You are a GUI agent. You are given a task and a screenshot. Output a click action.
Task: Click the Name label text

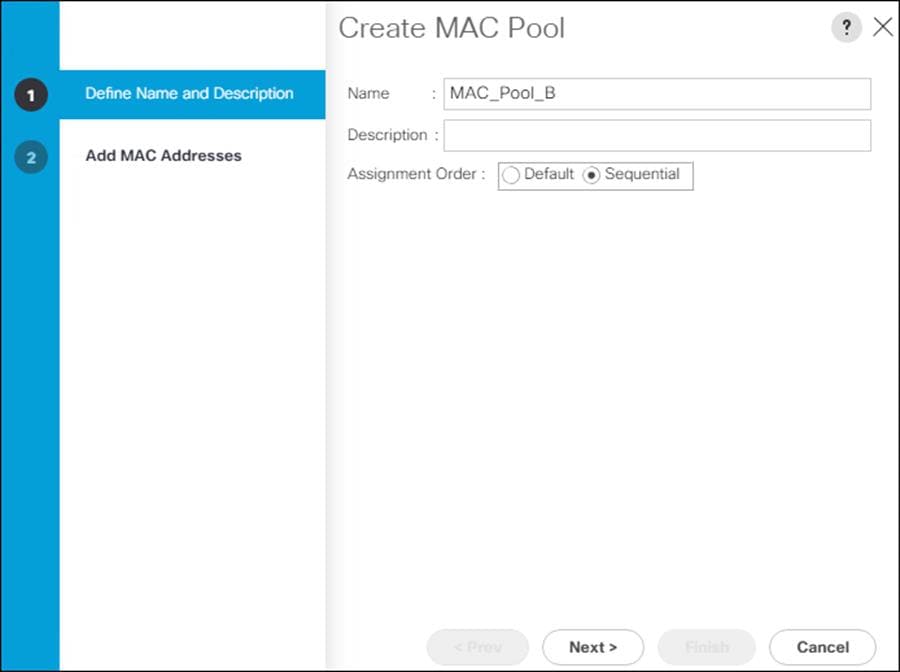(366, 93)
